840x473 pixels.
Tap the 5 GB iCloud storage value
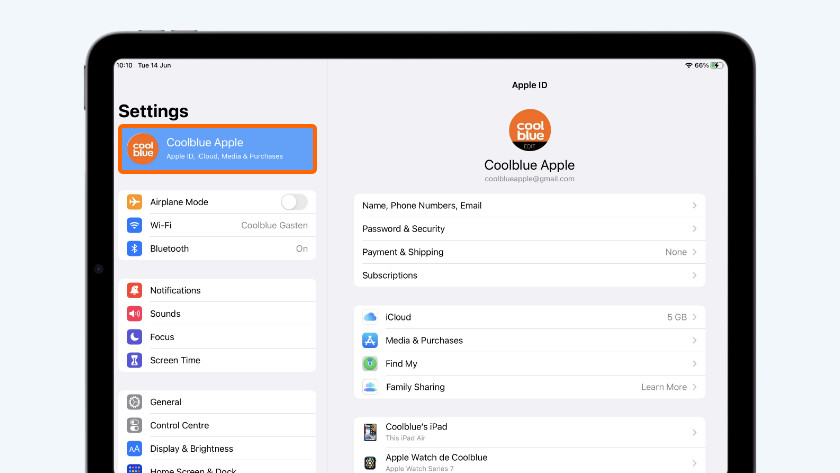click(677, 317)
